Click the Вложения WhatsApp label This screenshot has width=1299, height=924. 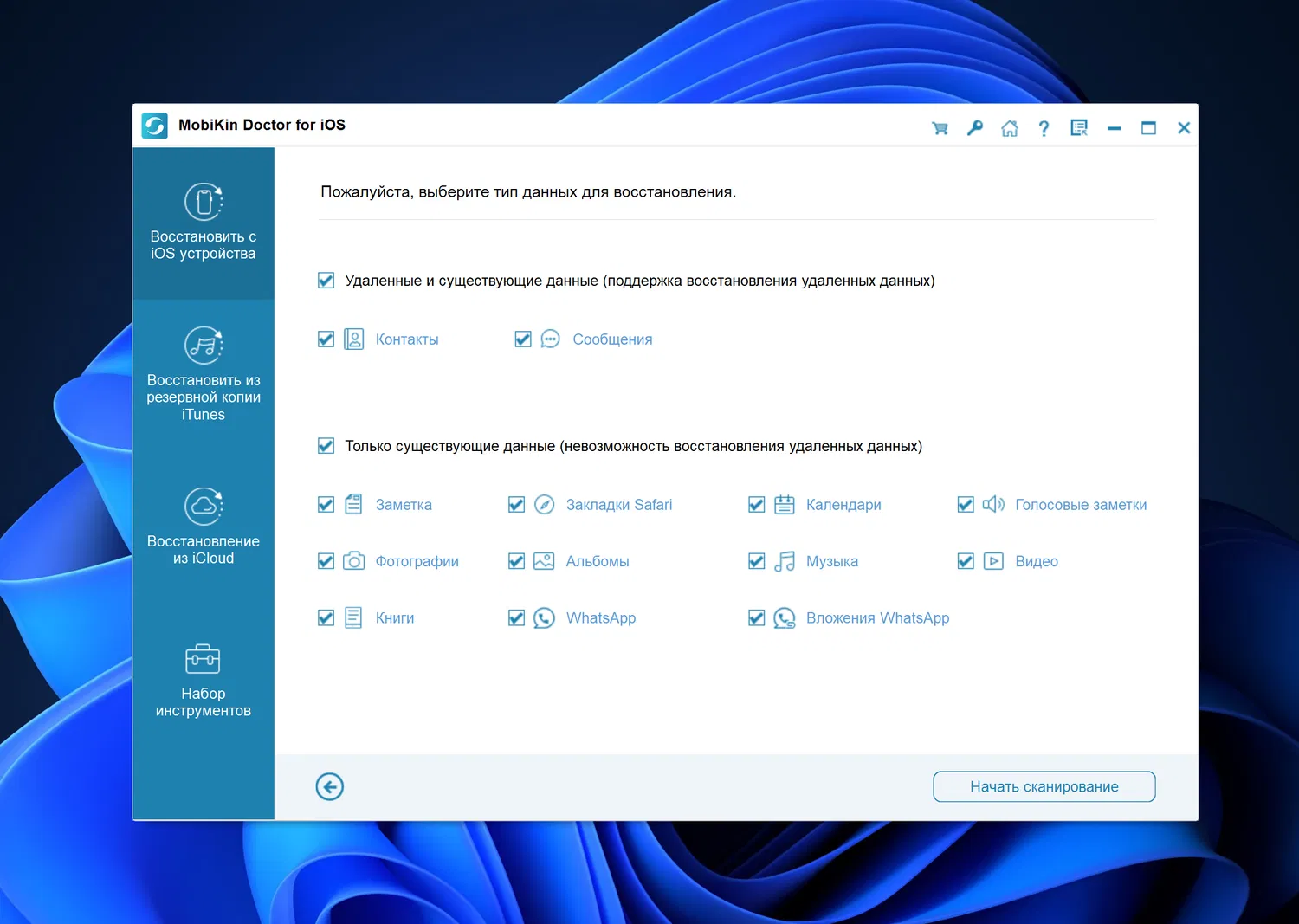(x=878, y=618)
